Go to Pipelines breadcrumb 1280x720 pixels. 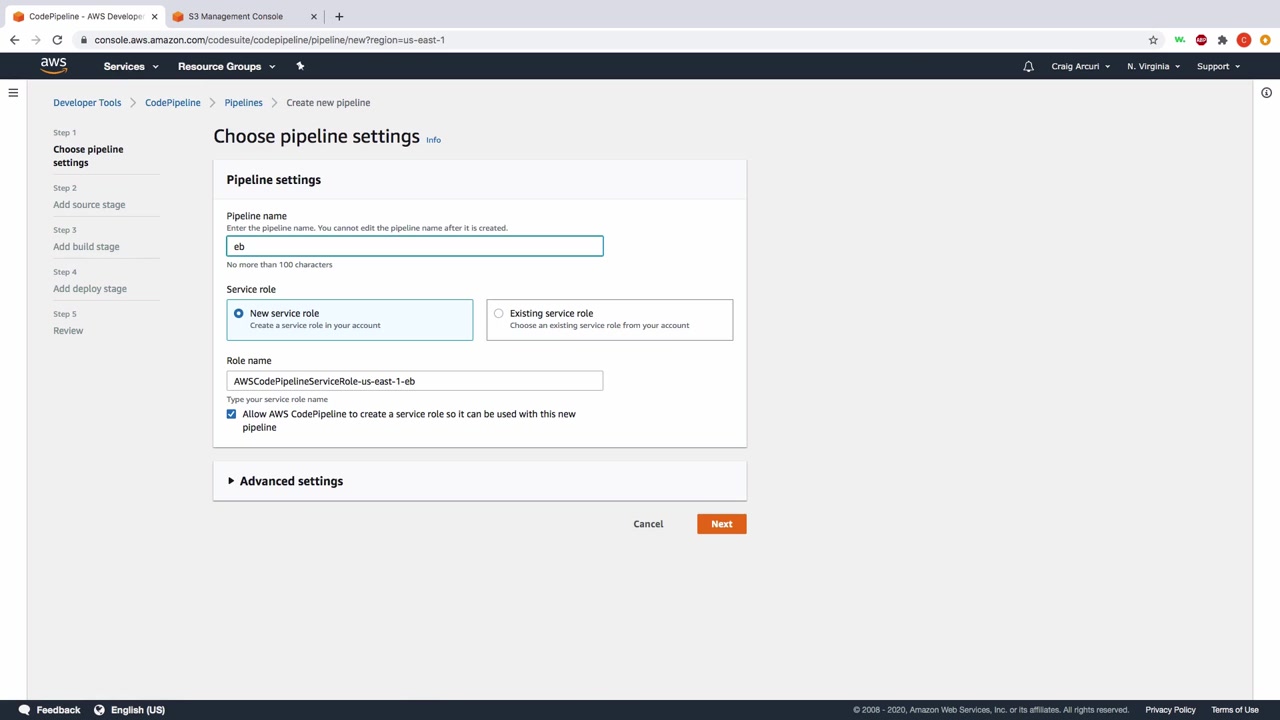(243, 102)
